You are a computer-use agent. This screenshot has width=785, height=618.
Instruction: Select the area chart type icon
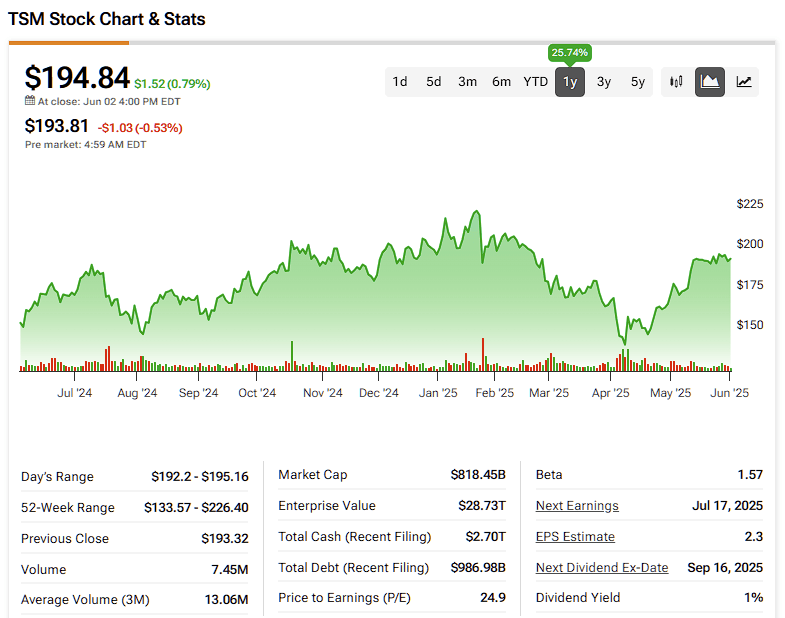coord(710,82)
